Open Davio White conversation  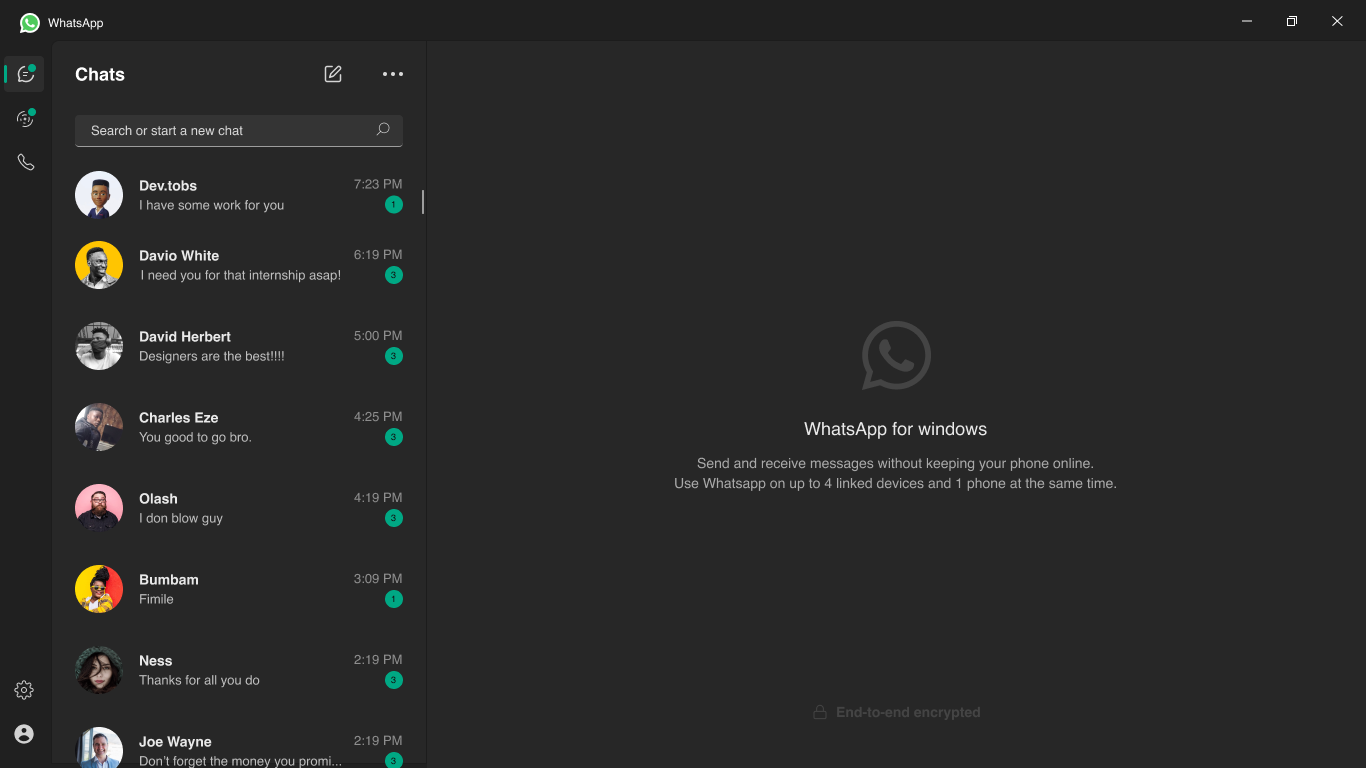click(x=240, y=265)
